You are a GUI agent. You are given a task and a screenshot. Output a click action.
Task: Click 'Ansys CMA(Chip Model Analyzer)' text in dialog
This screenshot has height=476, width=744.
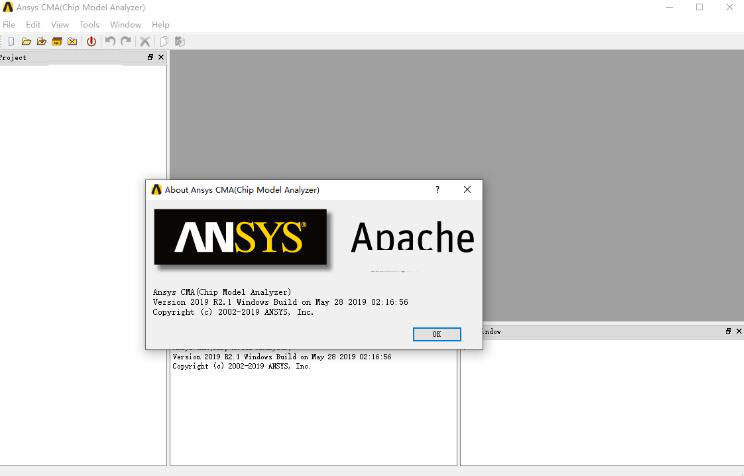coord(222,292)
